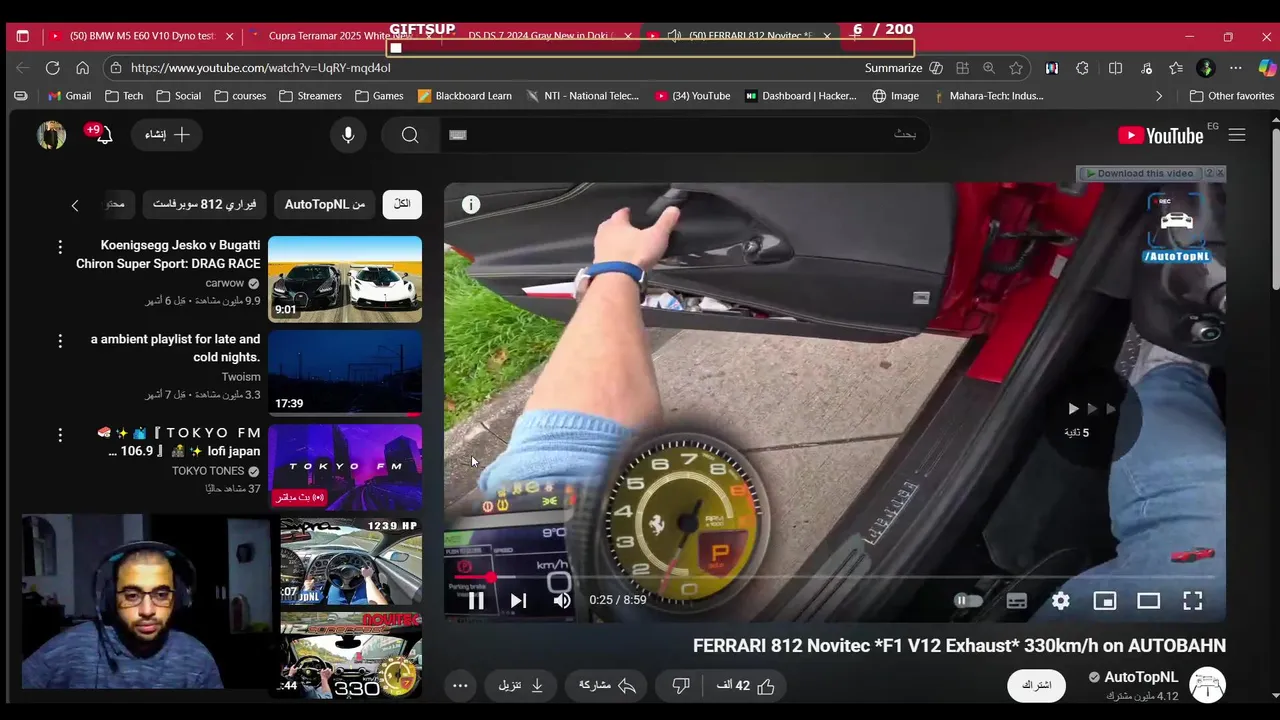Viewport: 1280px width, 720px height.
Task: Click the Download (تنزيل) button
Action: coord(521,686)
